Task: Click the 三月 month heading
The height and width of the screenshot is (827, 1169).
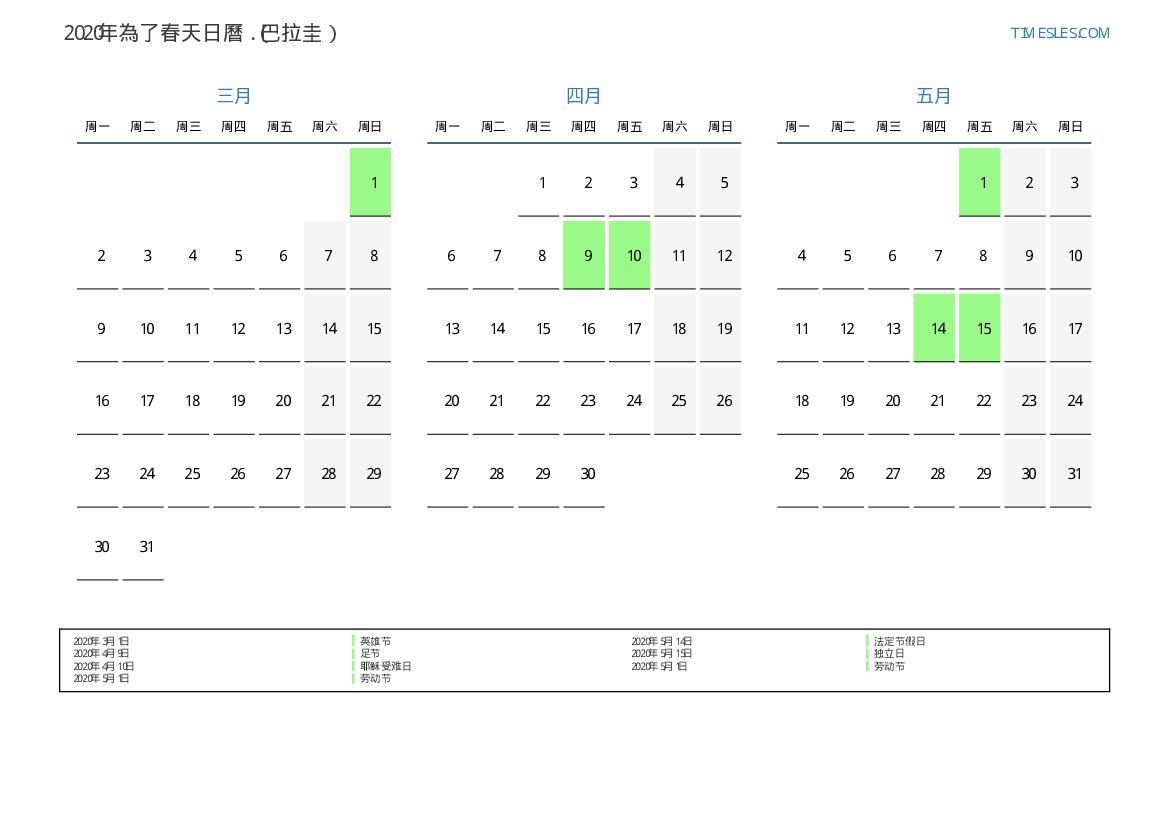Action: (234, 96)
